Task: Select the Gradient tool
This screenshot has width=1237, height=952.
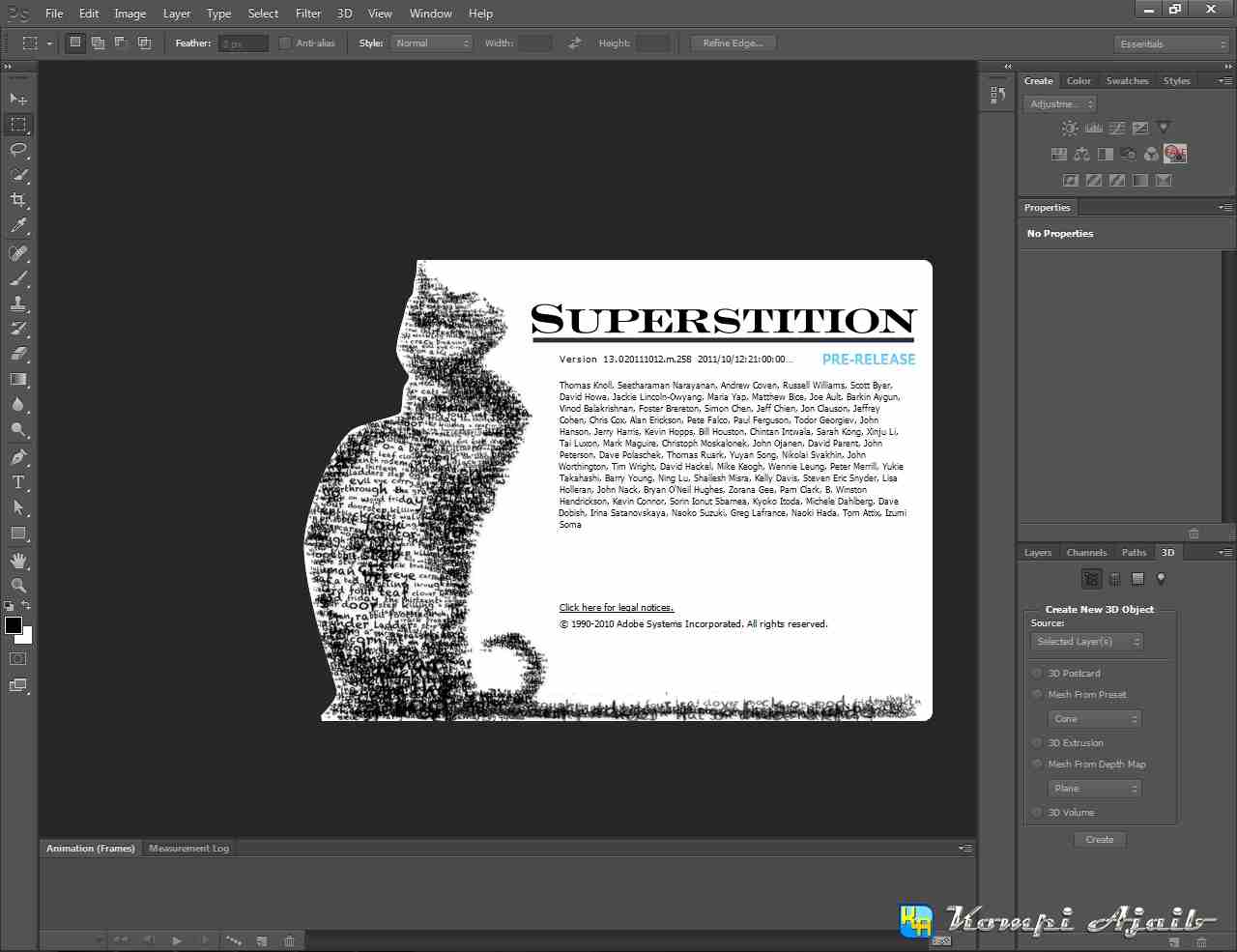Action: click(18, 379)
